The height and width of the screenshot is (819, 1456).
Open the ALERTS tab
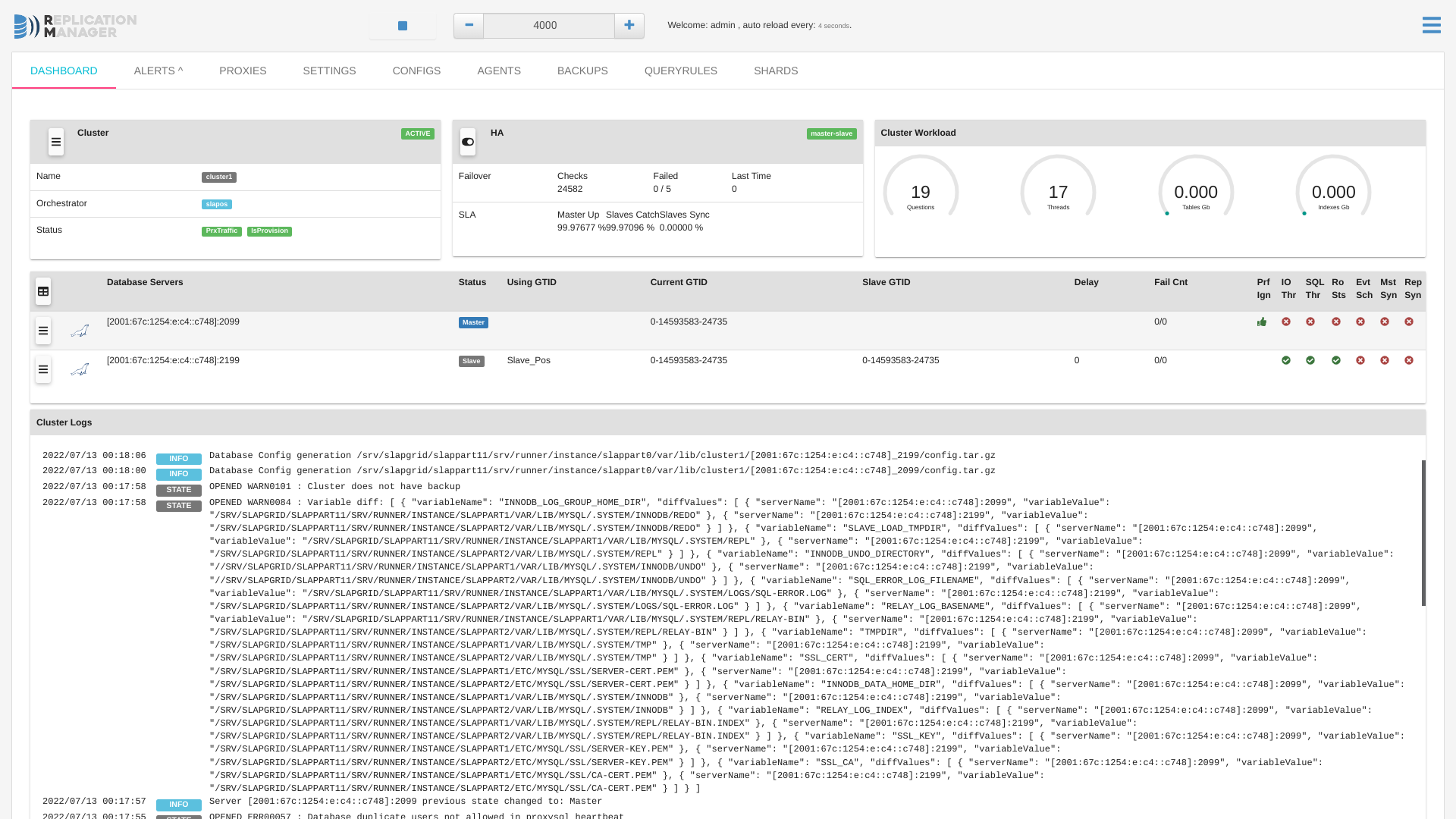[158, 71]
